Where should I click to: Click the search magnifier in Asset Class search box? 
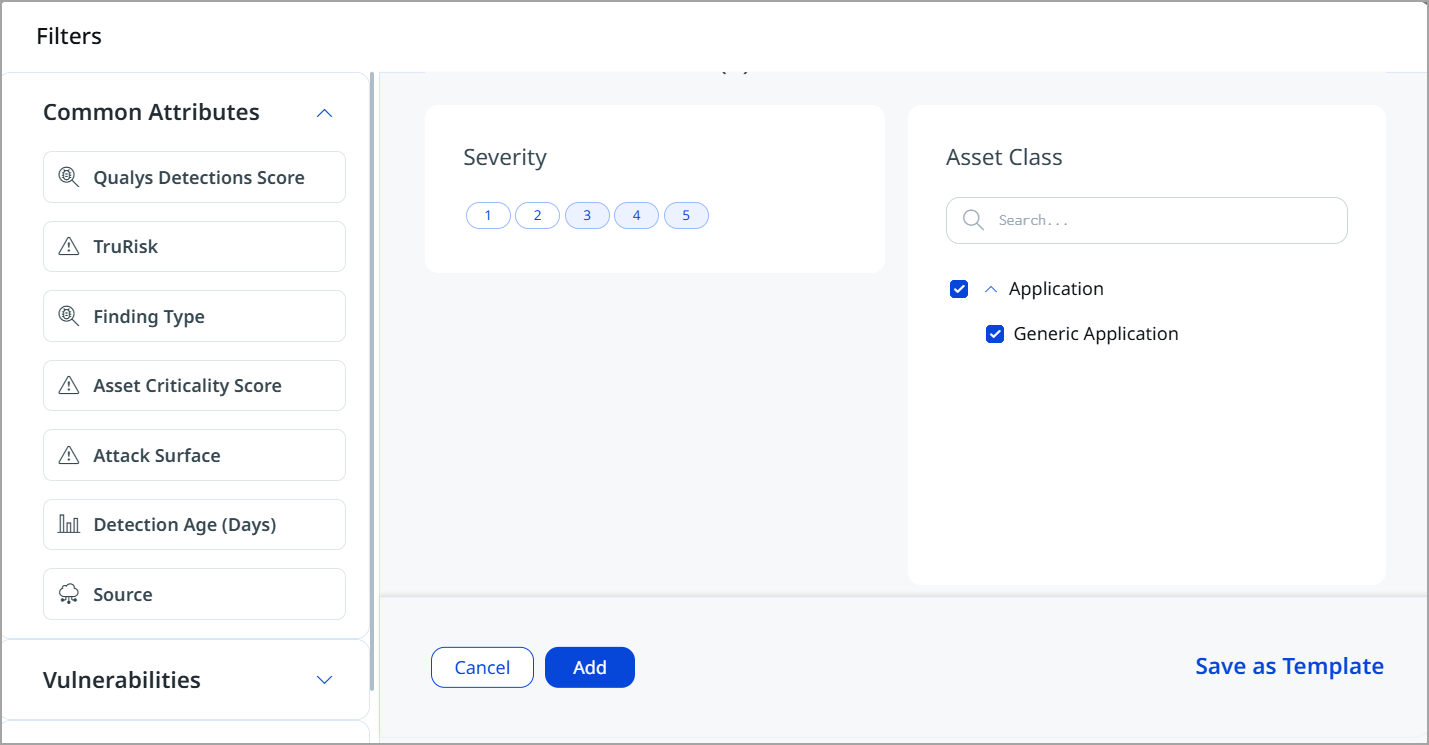point(972,220)
